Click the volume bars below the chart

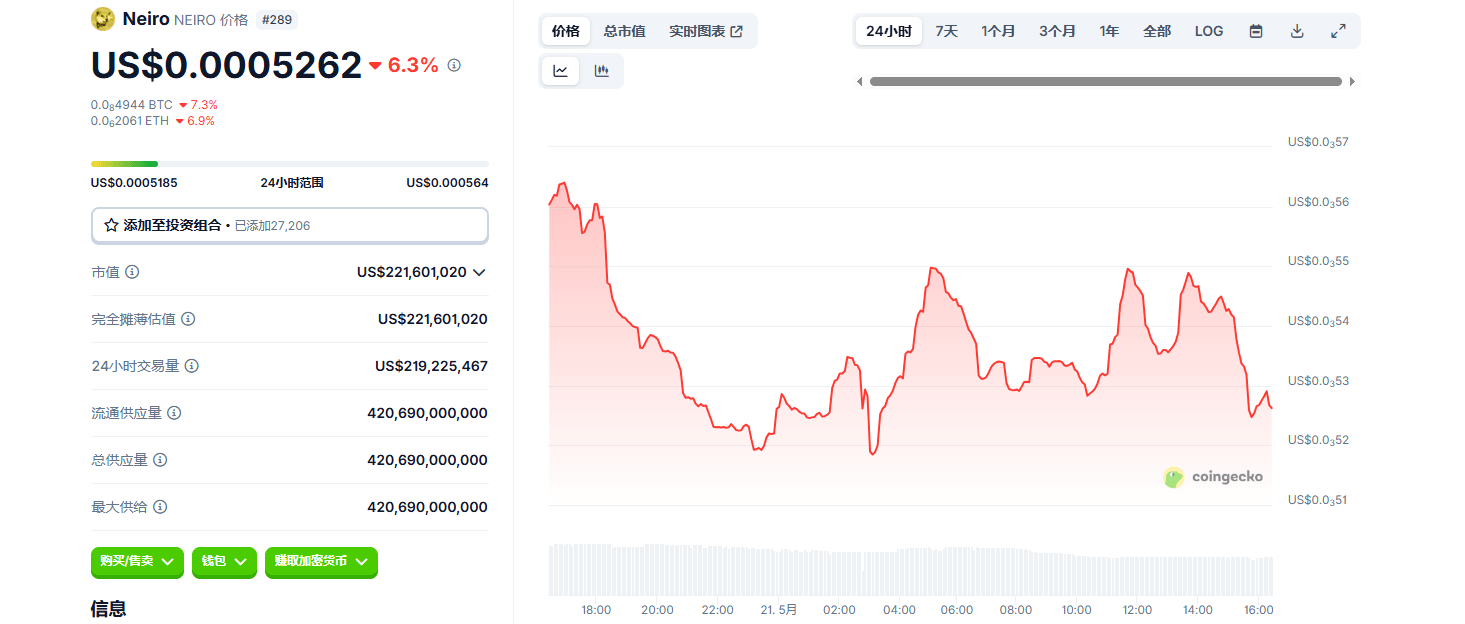tap(911, 570)
